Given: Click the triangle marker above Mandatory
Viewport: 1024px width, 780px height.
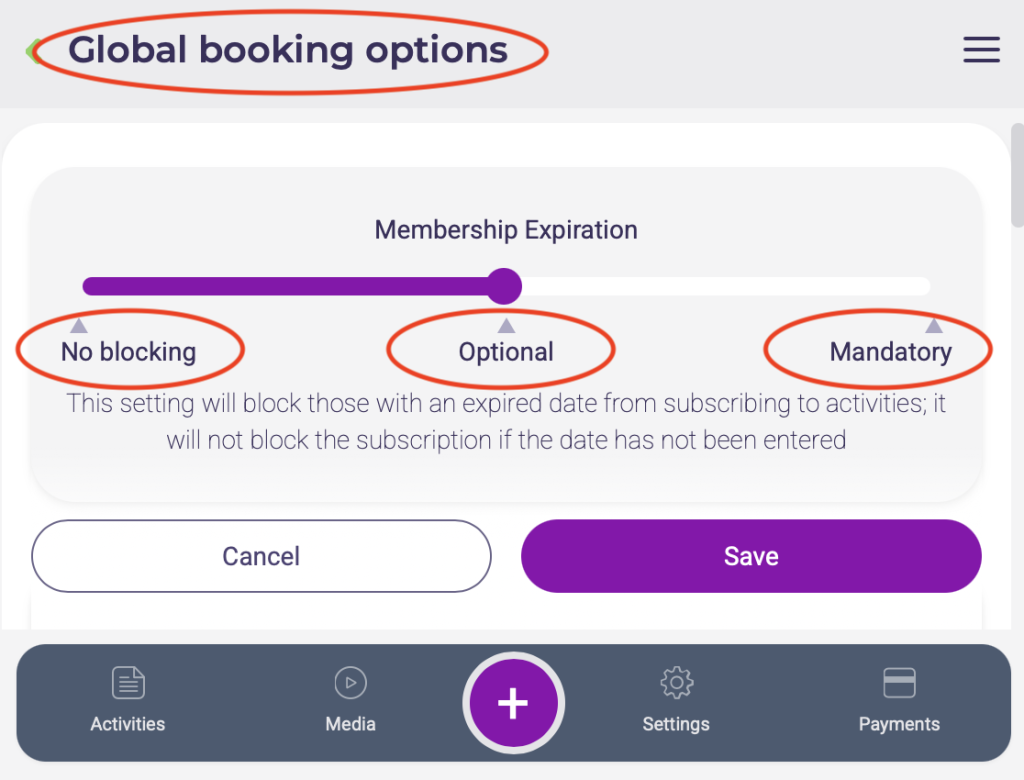Looking at the screenshot, I should pos(933,325).
